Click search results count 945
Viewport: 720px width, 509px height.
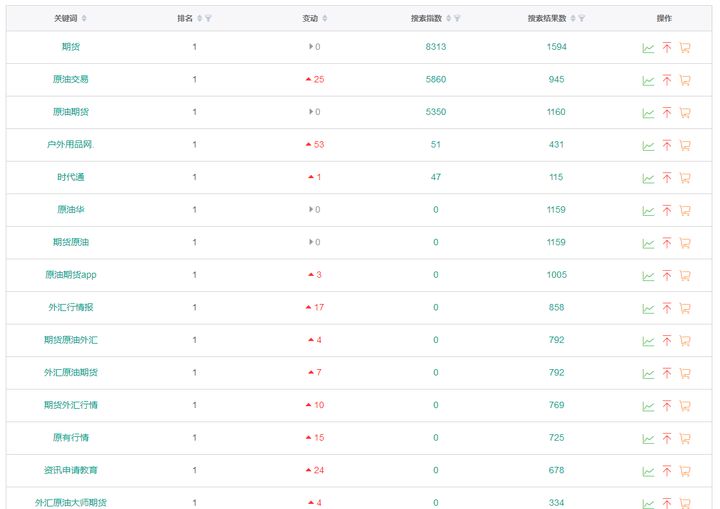click(556, 79)
